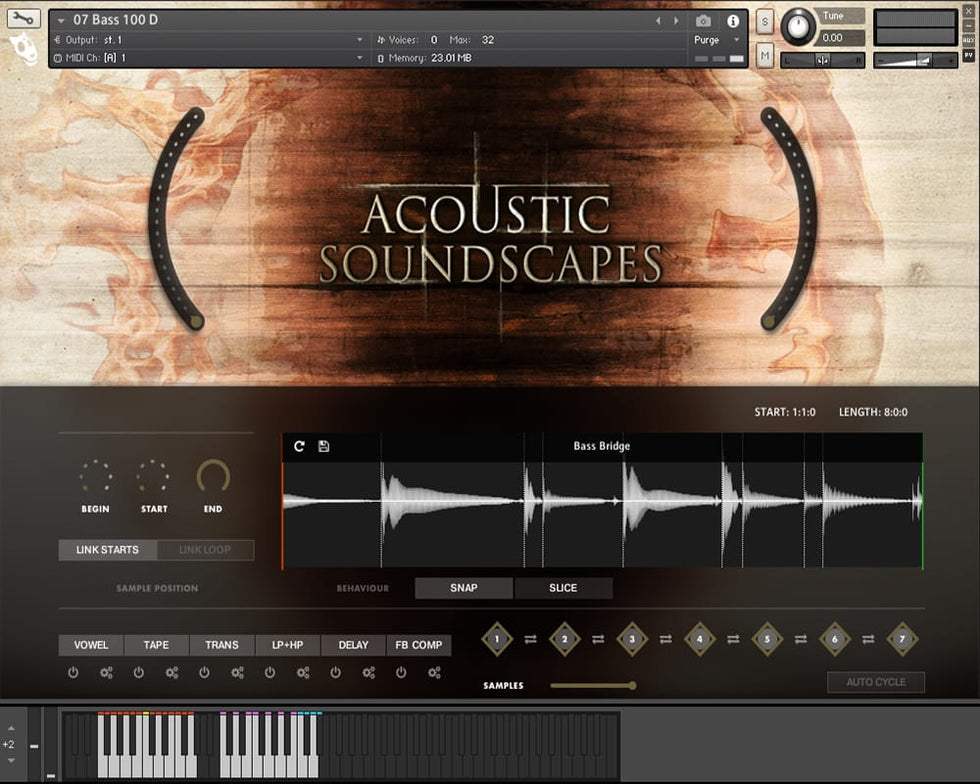
Task: Open the instrument info icon
Action: [x=733, y=21]
